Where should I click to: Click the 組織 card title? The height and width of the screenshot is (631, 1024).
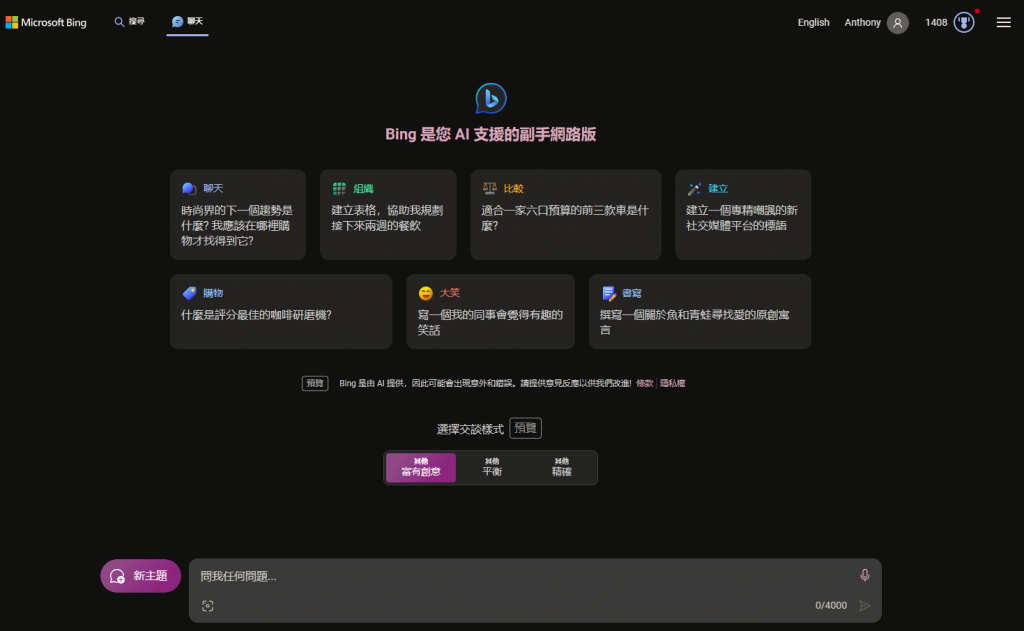tap(363, 189)
